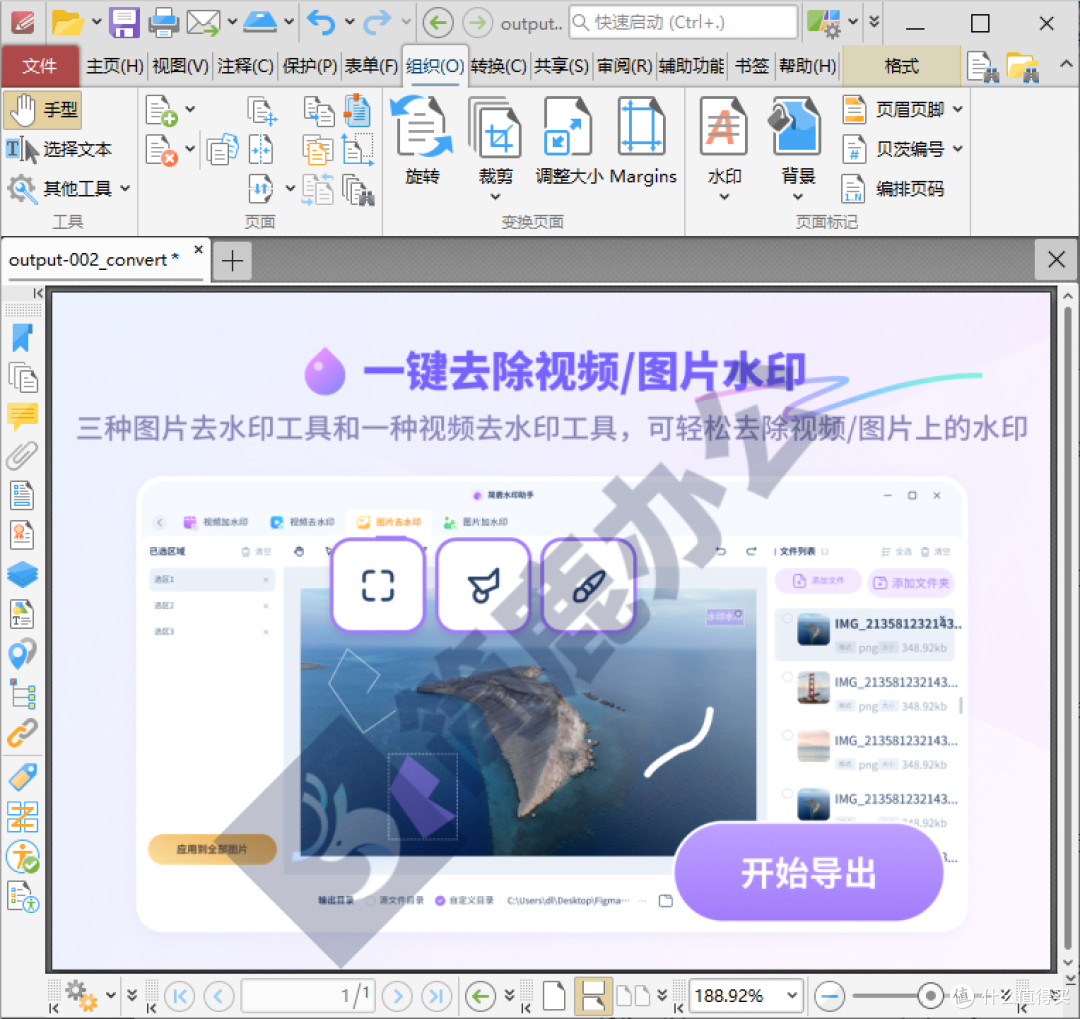Image resolution: width=1080 pixels, height=1019 pixels.
Task: Open the layers side panel
Action: click(x=22, y=574)
